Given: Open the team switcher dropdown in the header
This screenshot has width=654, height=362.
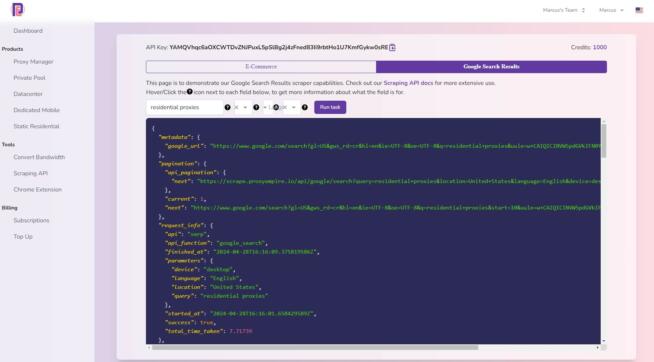Looking at the screenshot, I should (564, 10).
